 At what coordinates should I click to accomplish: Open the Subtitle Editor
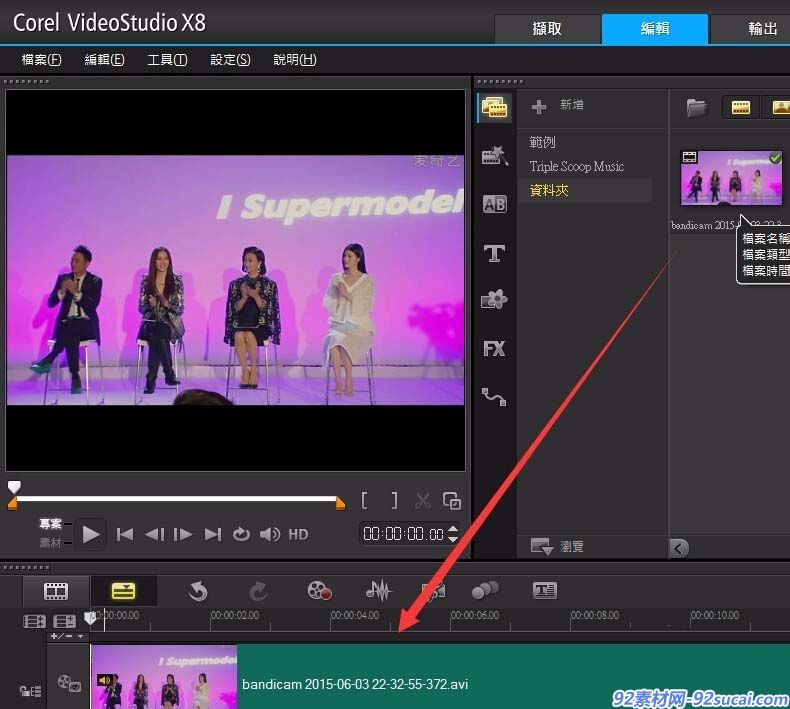click(x=545, y=591)
